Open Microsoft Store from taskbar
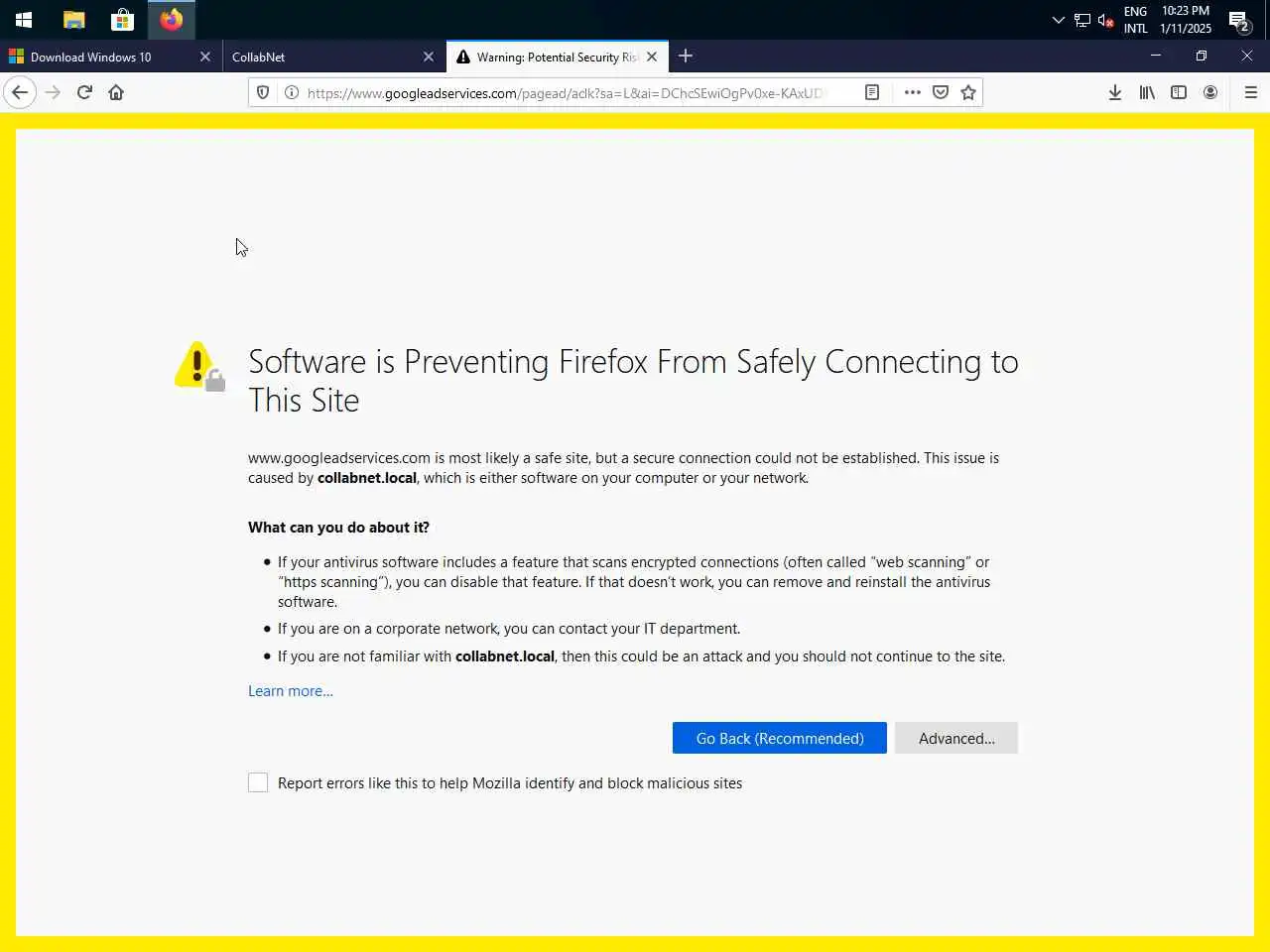Viewport: 1270px width, 952px height. click(x=122, y=20)
